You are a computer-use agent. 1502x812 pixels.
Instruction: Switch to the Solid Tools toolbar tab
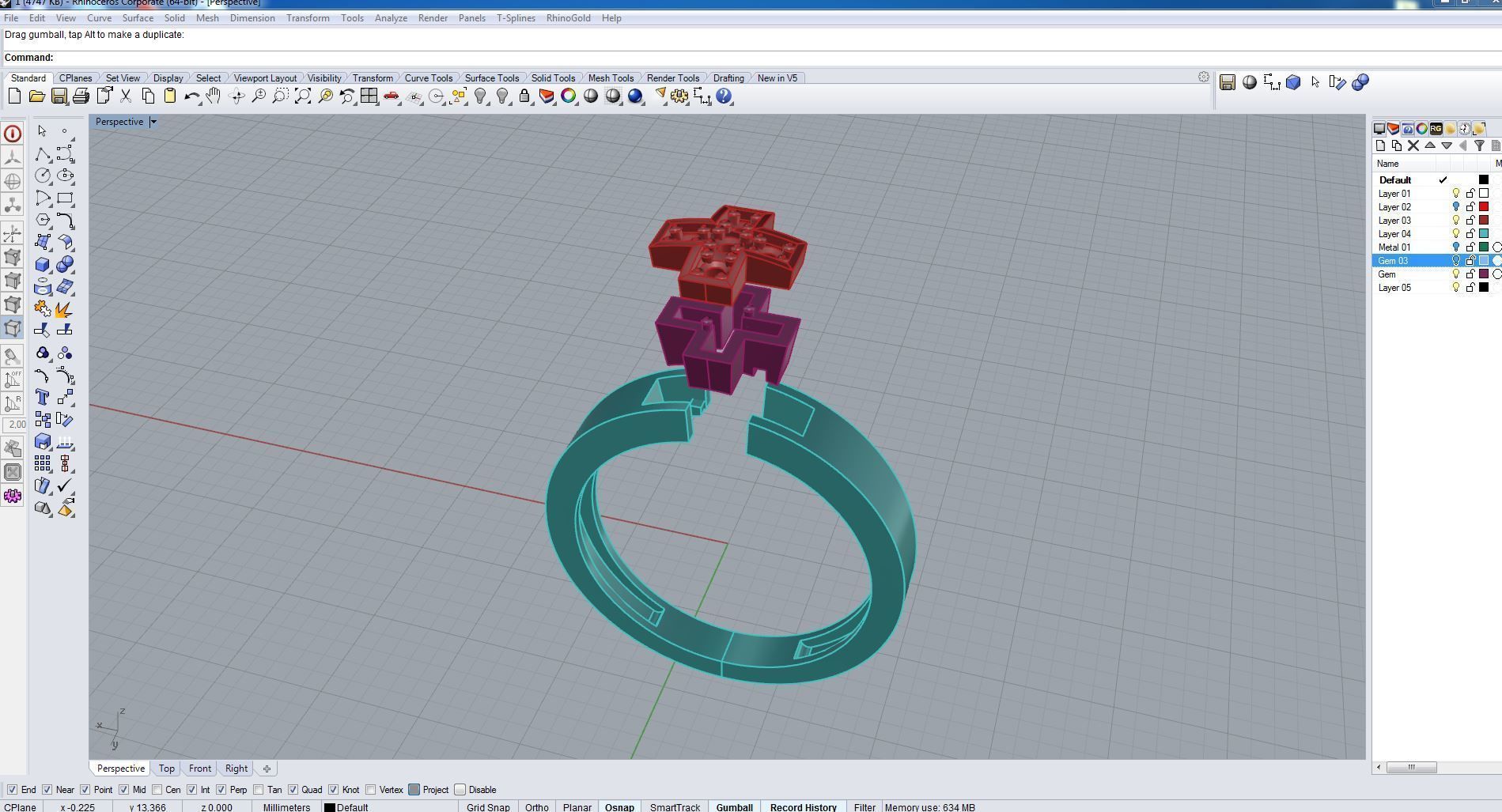(x=553, y=77)
